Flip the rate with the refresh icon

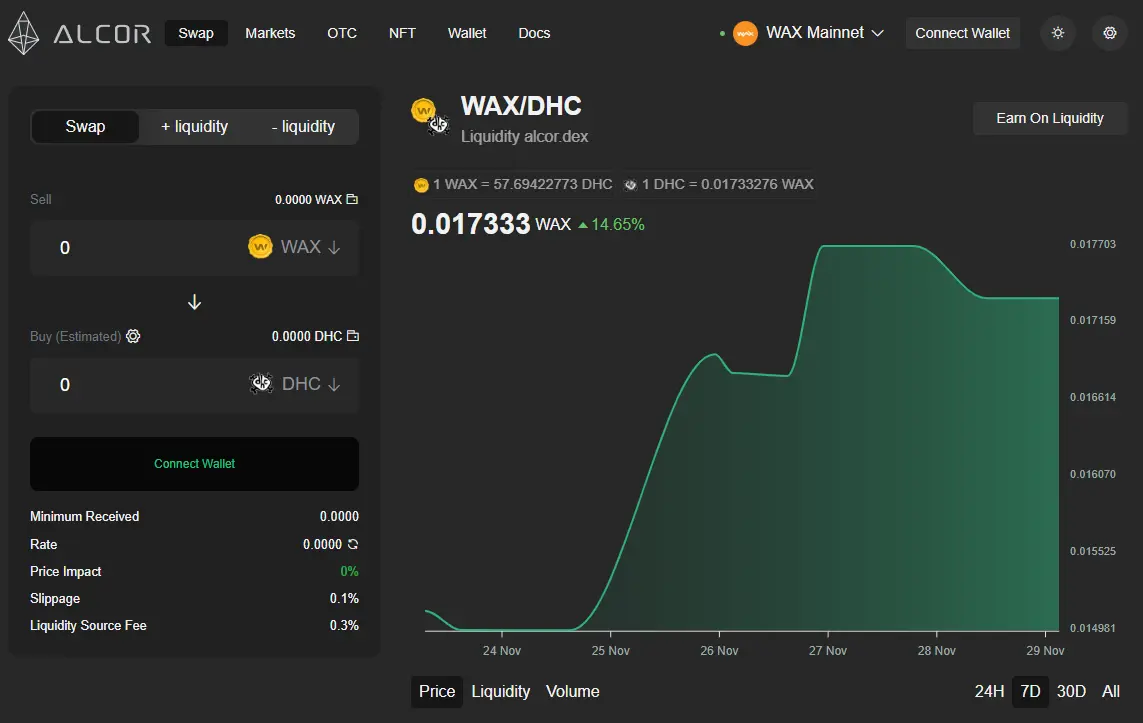353,544
